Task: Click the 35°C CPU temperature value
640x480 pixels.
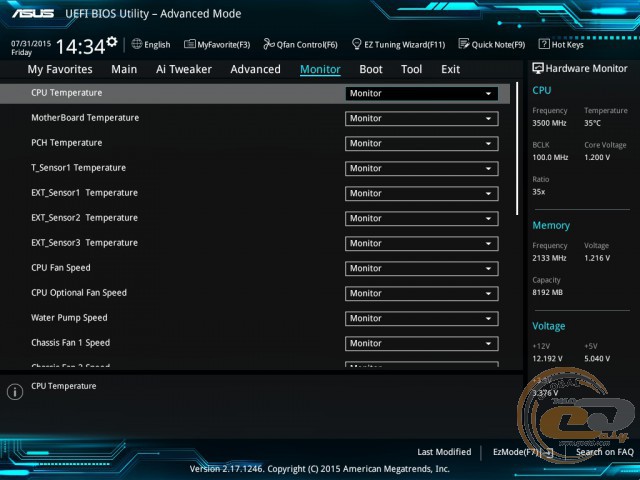Action: (592, 123)
